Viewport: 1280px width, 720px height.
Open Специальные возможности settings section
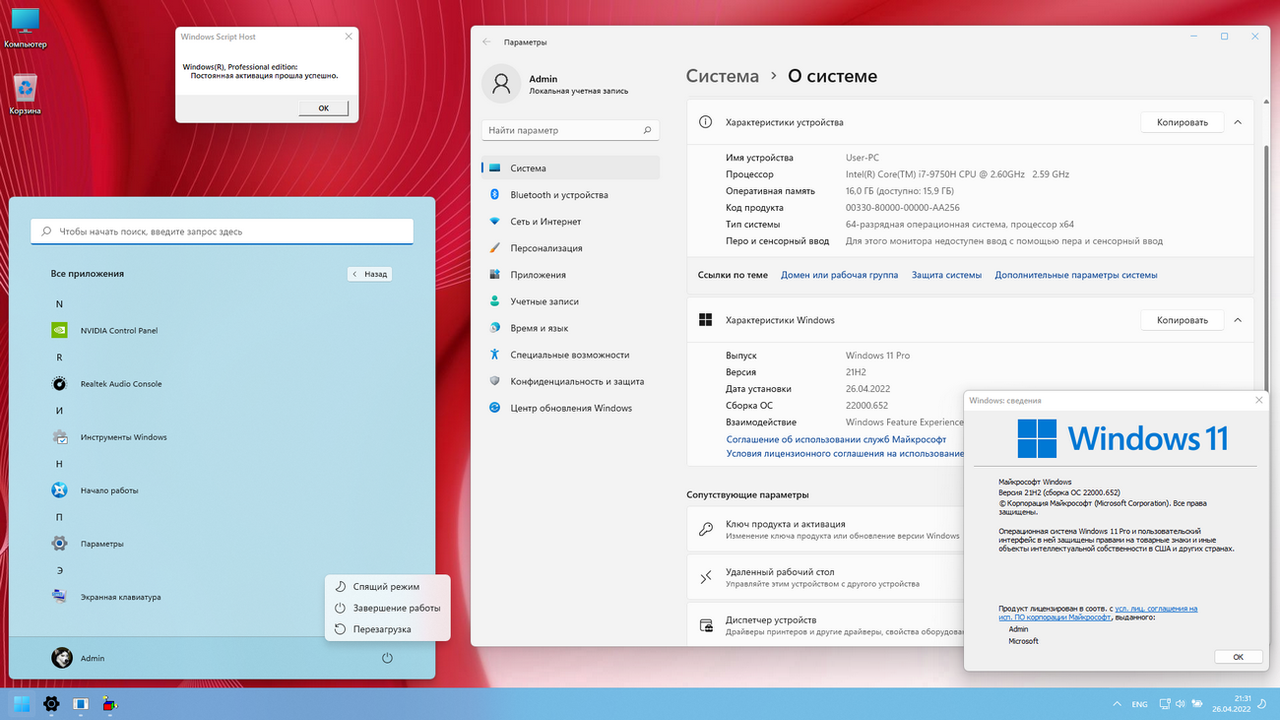[571, 354]
